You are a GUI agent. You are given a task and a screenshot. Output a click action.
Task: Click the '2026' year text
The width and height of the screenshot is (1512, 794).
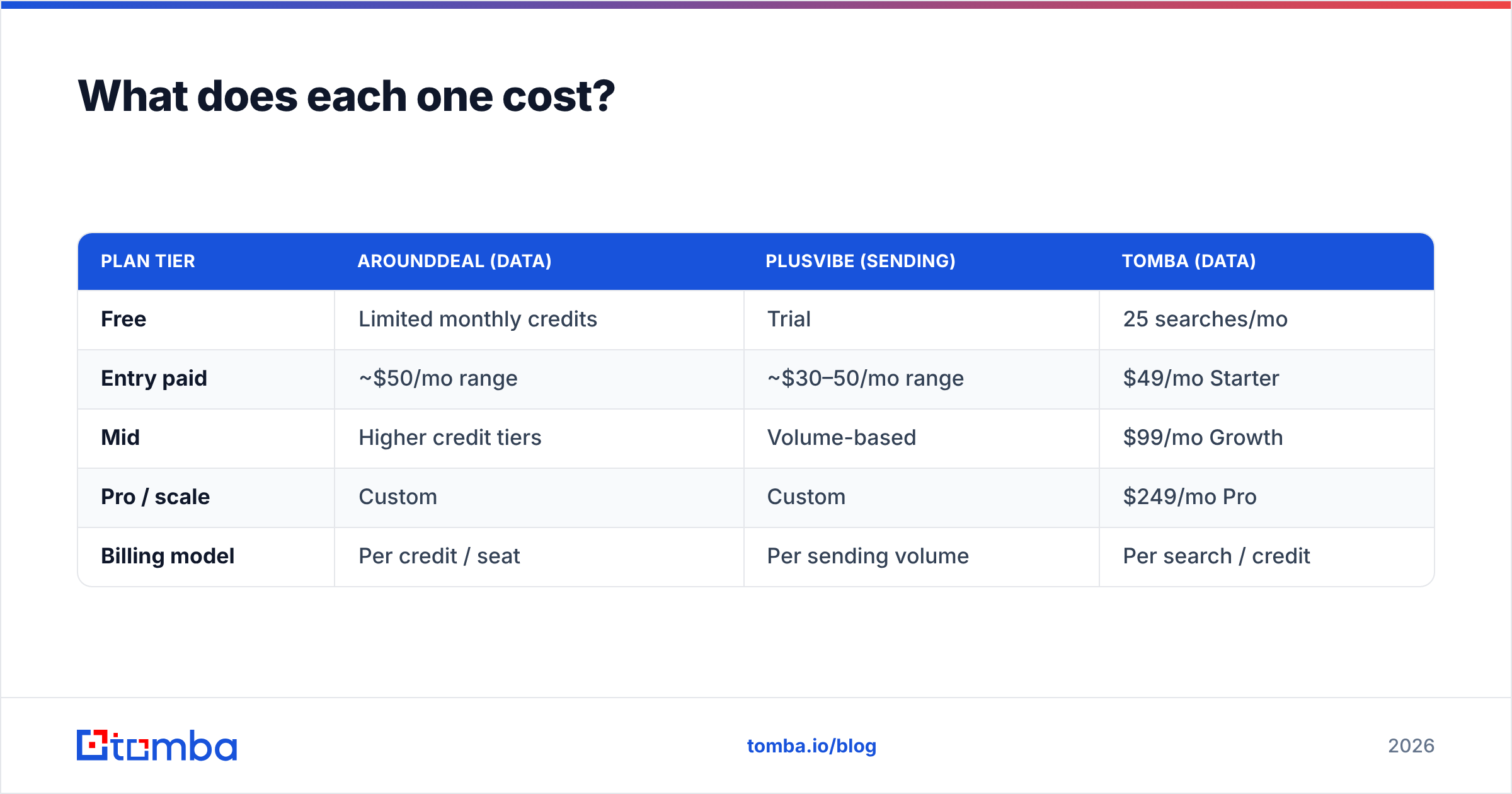(1411, 746)
